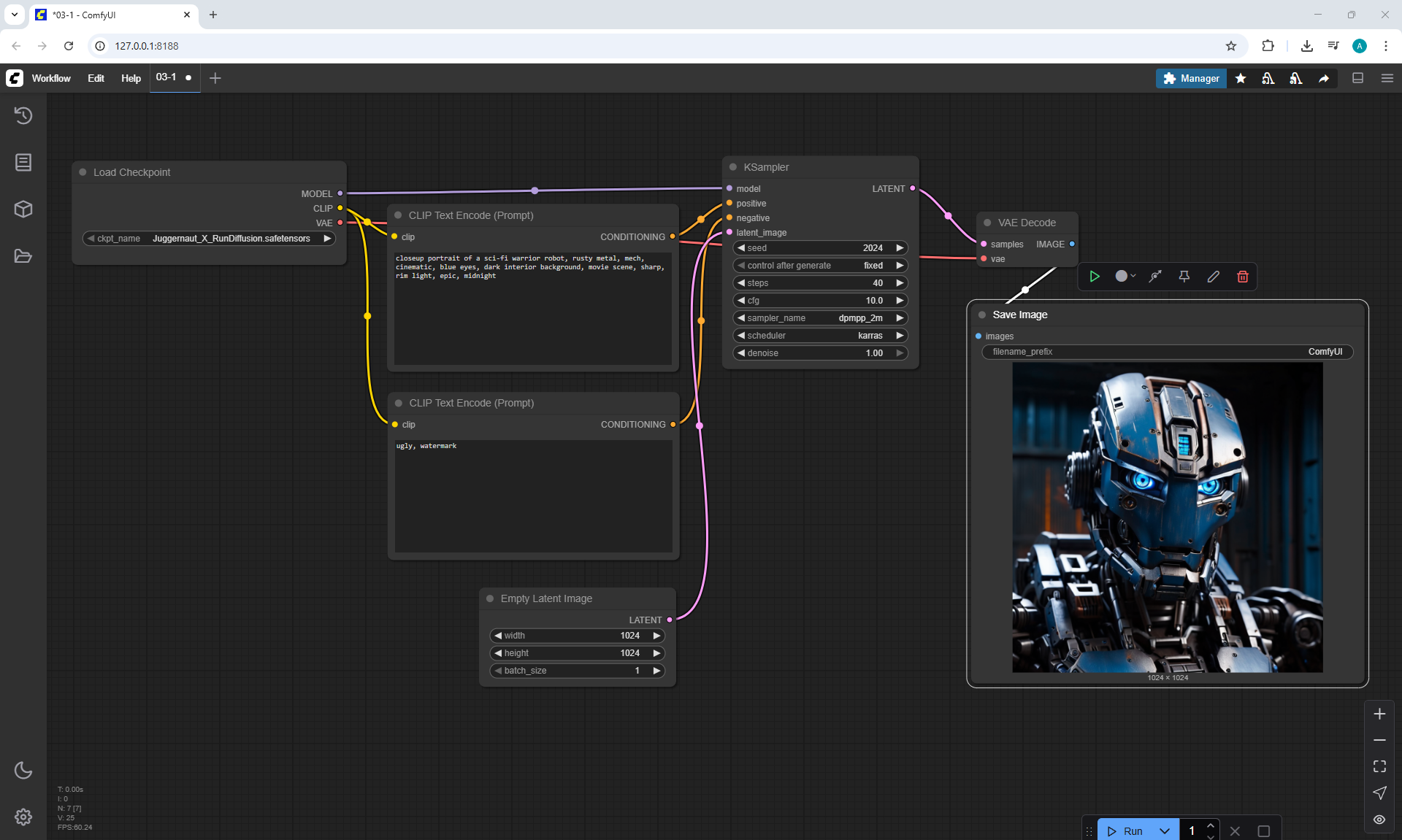Toggle link visibility eye icon
Screen dimensions: 1402x840
click(1379, 819)
